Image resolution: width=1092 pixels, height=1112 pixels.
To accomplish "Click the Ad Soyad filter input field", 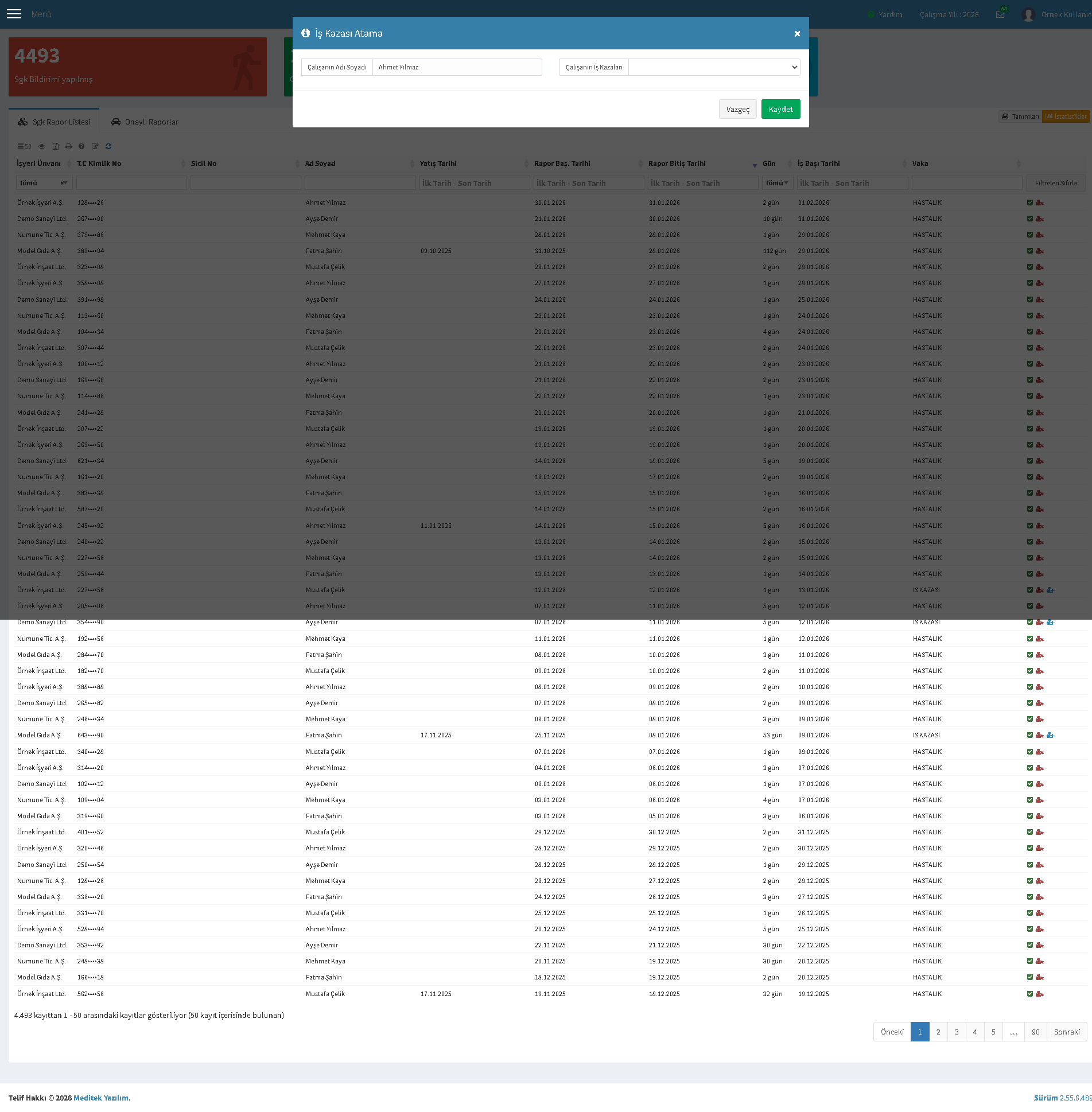I will tap(360, 183).
